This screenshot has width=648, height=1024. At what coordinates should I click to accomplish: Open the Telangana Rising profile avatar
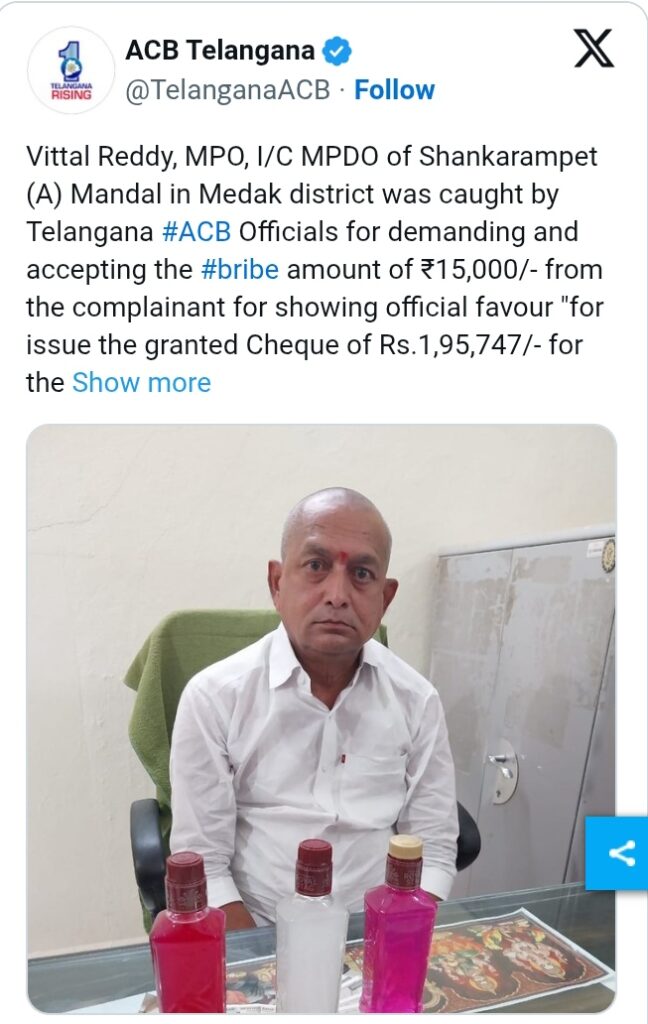71,69
